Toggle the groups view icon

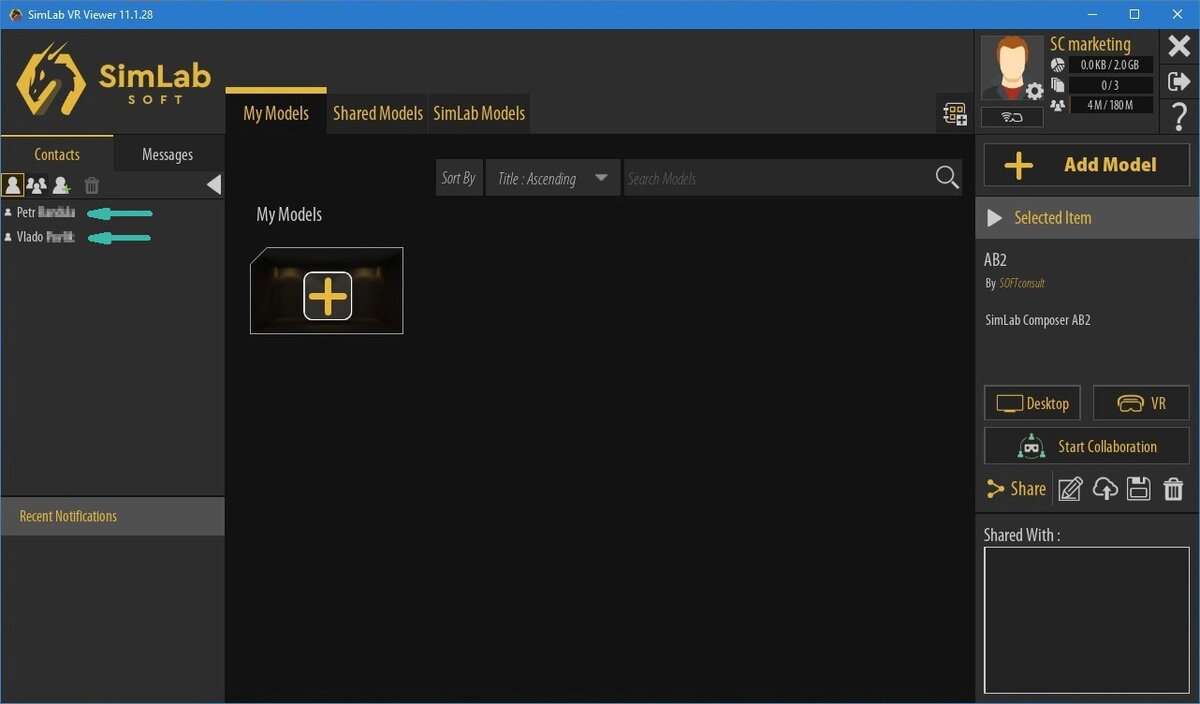[x=37, y=185]
